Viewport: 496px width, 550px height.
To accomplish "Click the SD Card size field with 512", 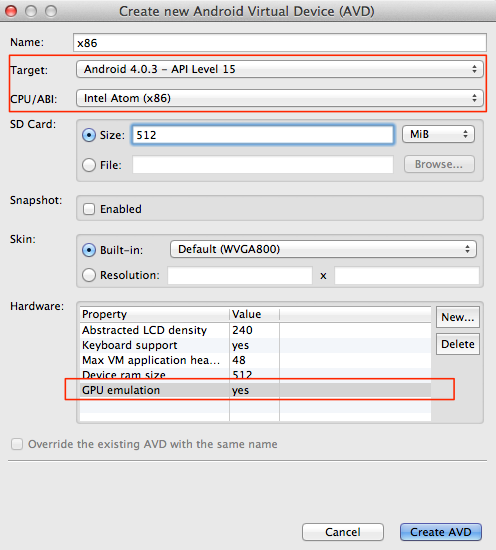I will [263, 135].
